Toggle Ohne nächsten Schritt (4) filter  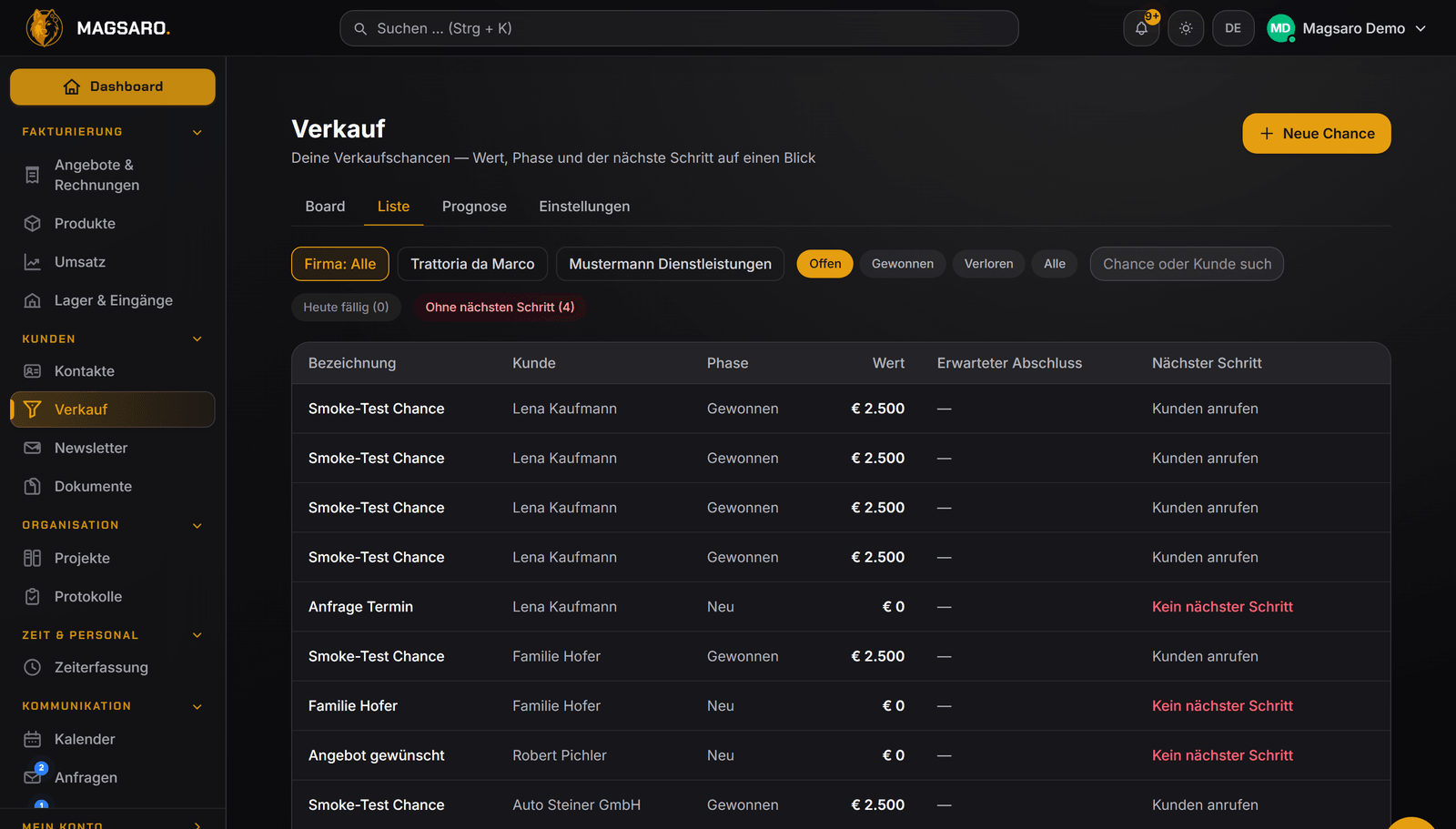pos(500,308)
